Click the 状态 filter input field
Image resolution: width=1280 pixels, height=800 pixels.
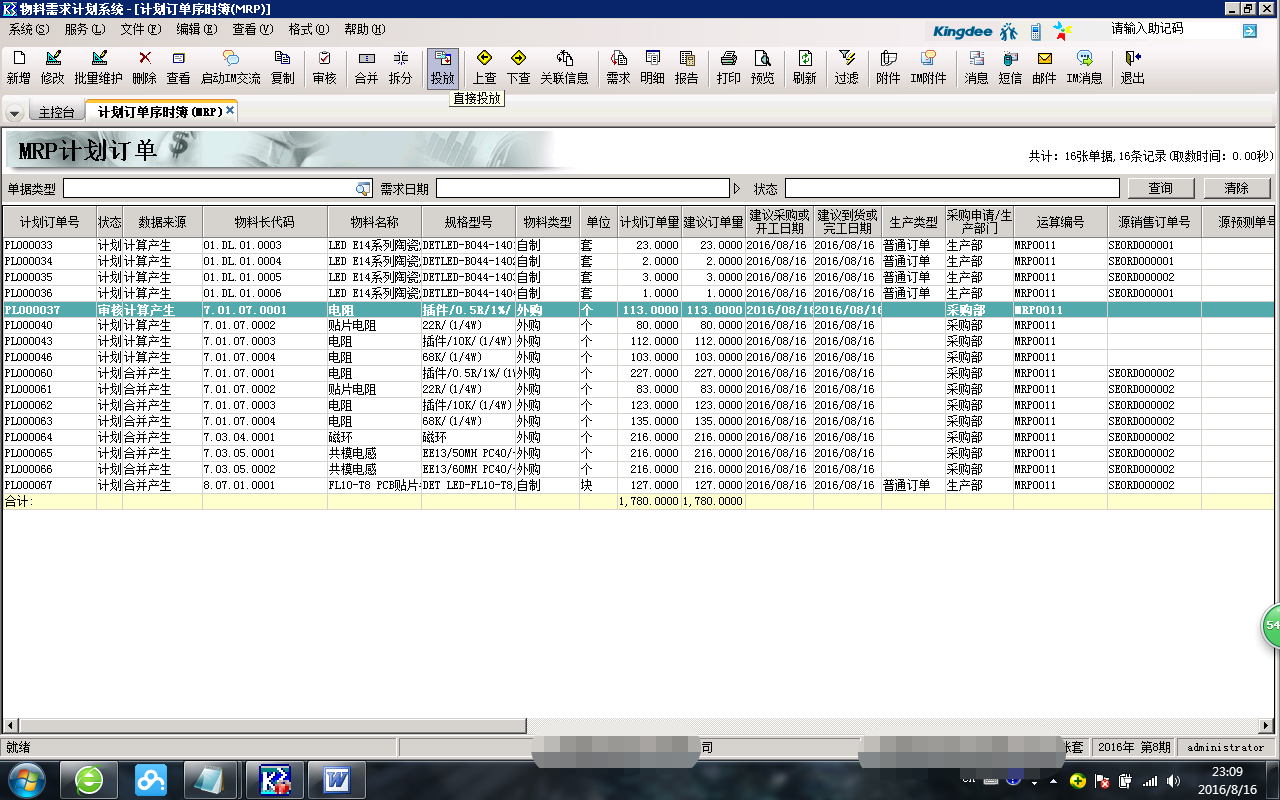(x=951, y=189)
